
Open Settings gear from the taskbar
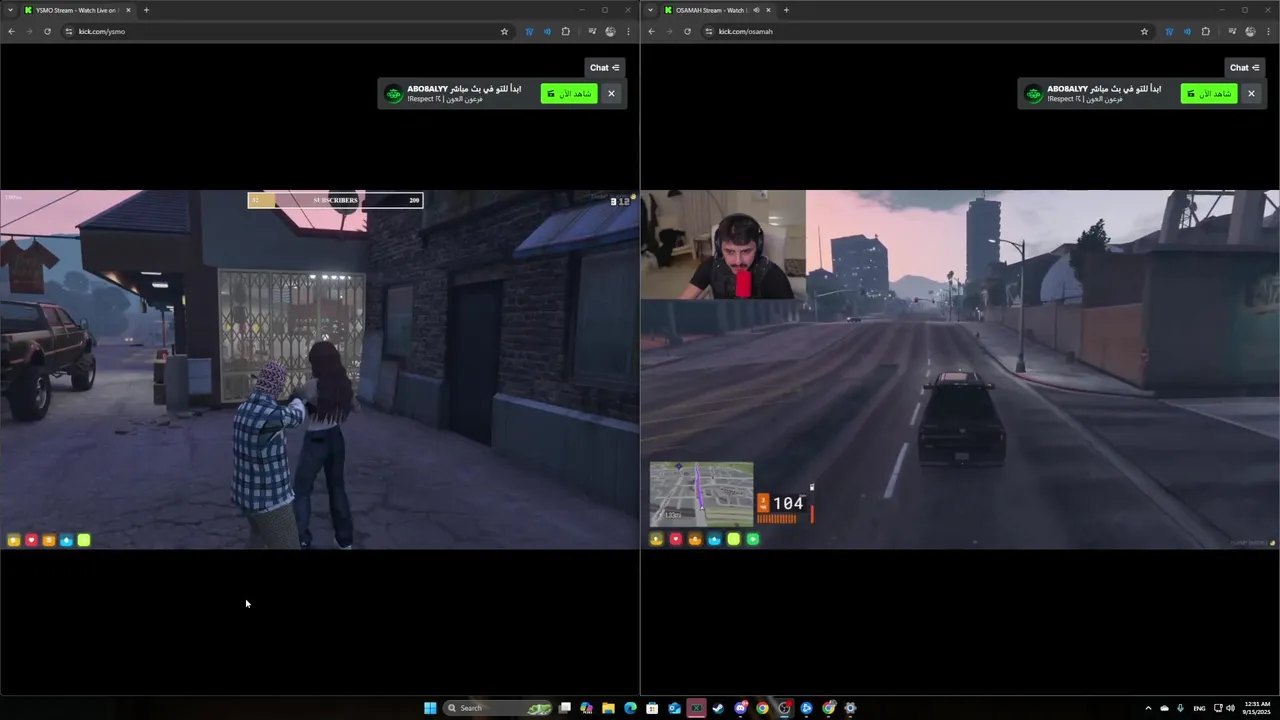(x=850, y=708)
